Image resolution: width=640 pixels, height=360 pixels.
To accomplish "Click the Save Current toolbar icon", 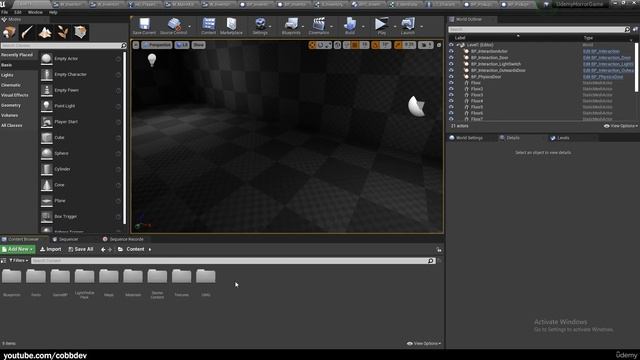I will (x=144, y=24).
